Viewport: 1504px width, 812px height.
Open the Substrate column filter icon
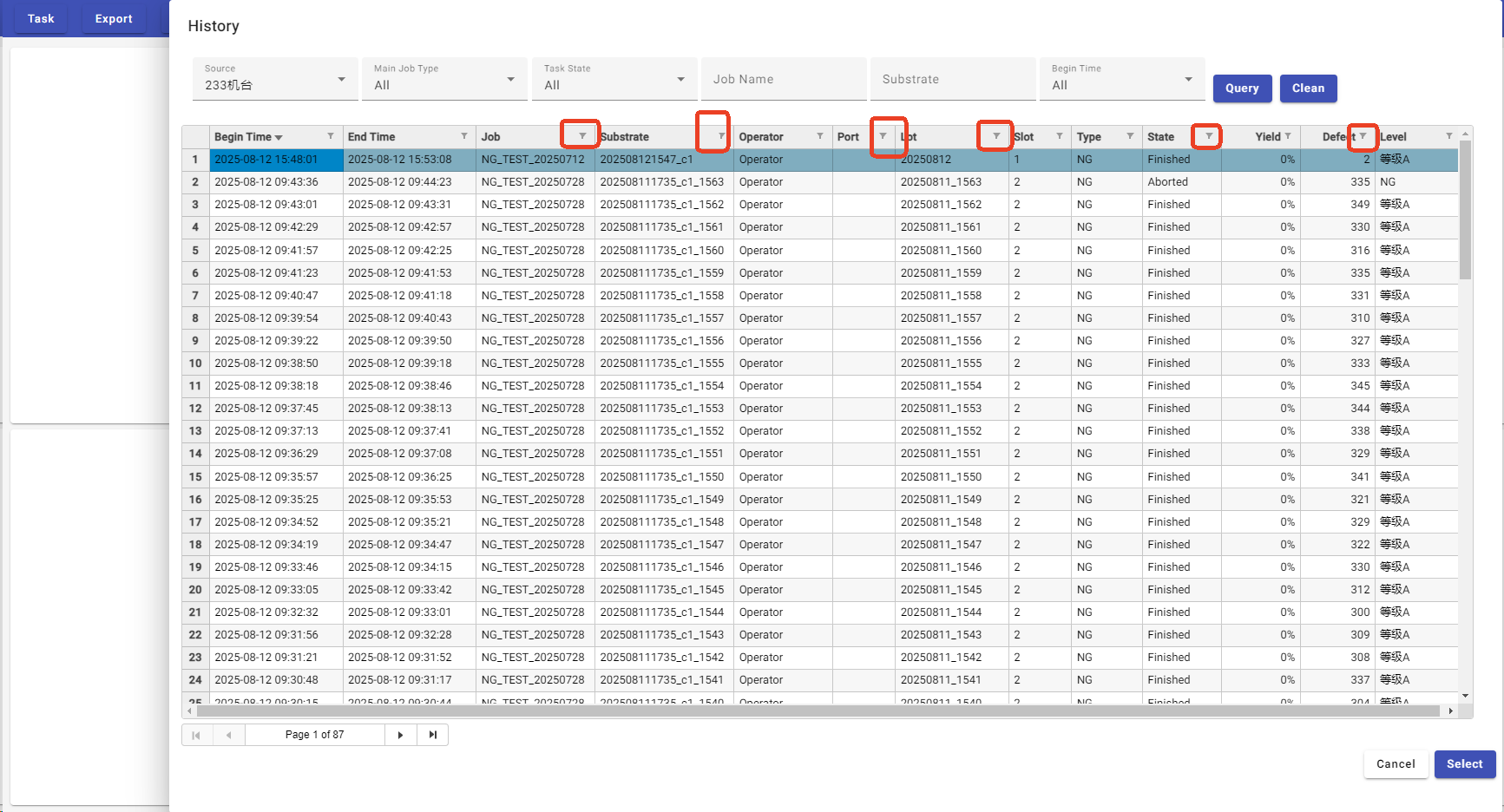[721, 136]
